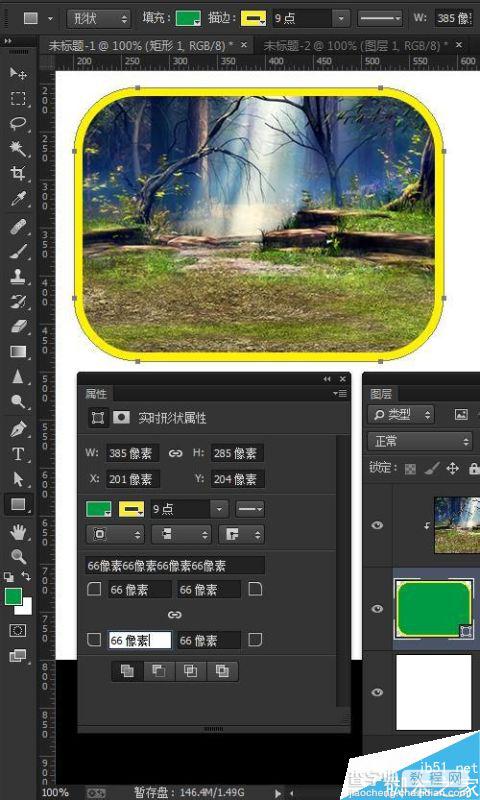Select the Pen tool

pos(18,429)
